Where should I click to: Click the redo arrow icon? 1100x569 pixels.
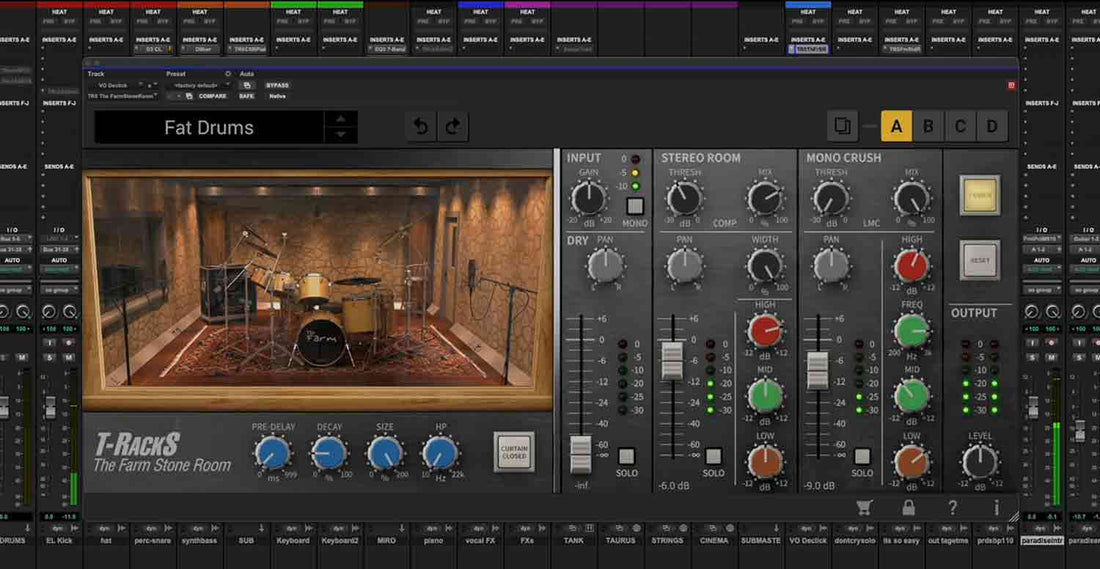click(x=453, y=127)
